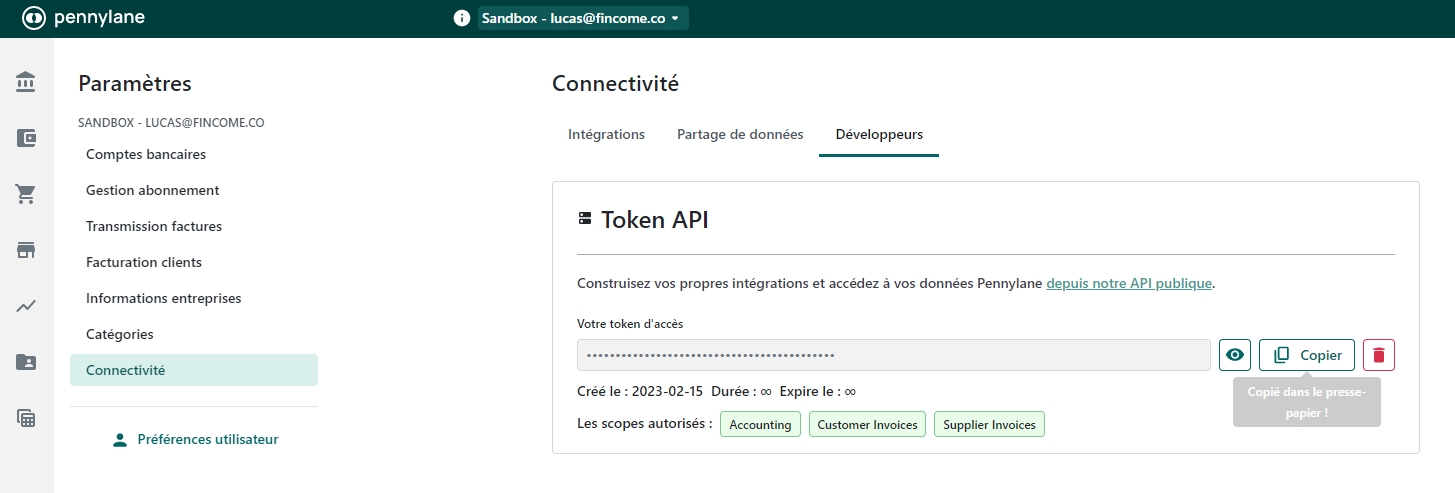1455x493 pixels.
Task: Switch to the Intégrations tab
Action: tap(606, 134)
